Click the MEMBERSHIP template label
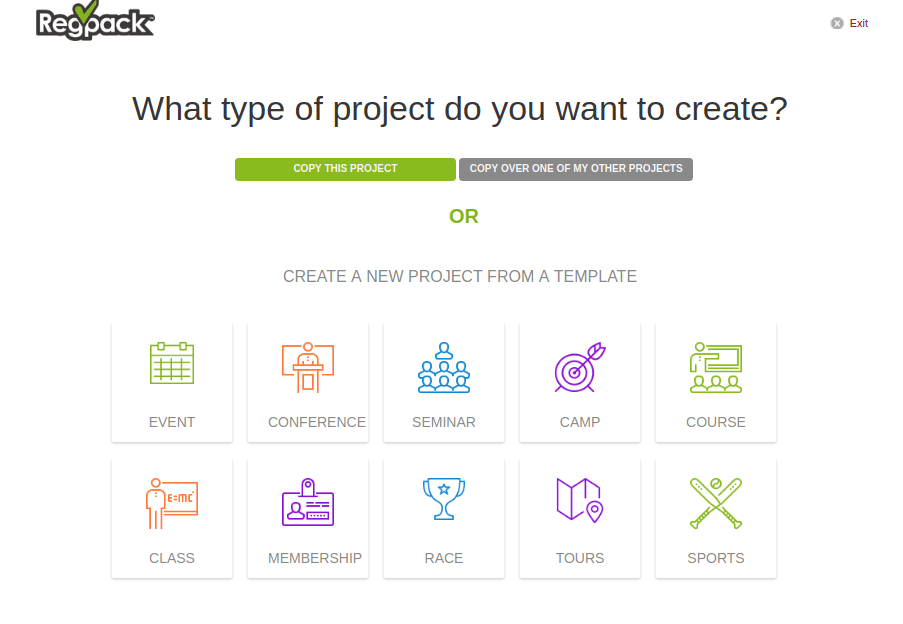The width and height of the screenshot is (903, 624). tap(315, 558)
